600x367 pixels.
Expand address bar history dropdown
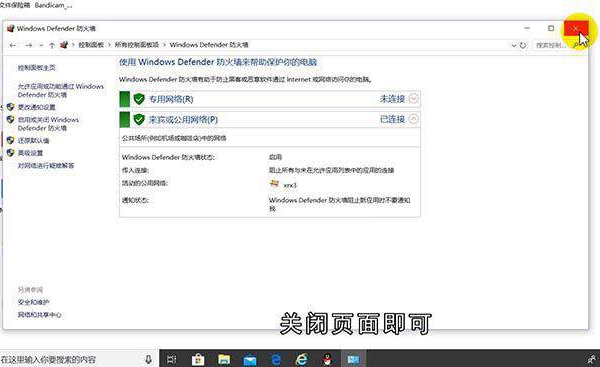(x=514, y=45)
